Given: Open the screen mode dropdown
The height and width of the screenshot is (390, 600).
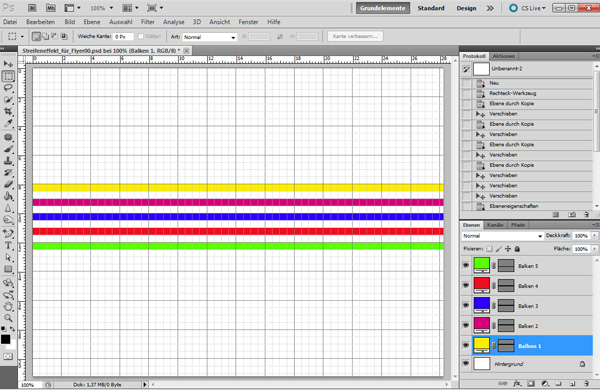Looking at the screenshot, I should tap(155, 8).
